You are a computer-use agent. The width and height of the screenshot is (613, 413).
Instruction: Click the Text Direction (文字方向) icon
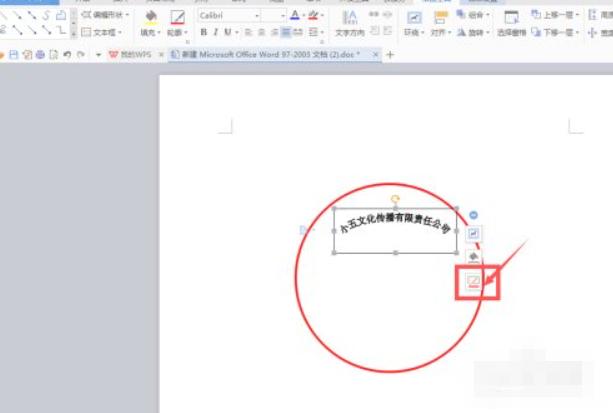[350, 19]
